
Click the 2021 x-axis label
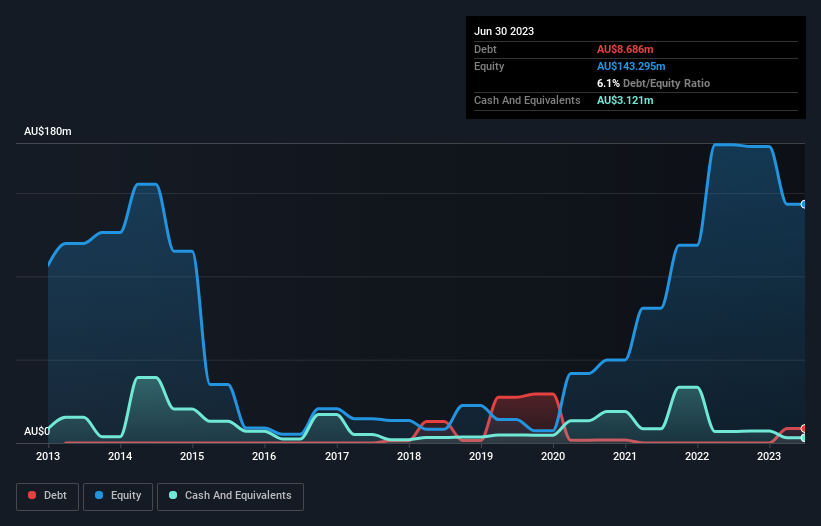tap(625, 456)
